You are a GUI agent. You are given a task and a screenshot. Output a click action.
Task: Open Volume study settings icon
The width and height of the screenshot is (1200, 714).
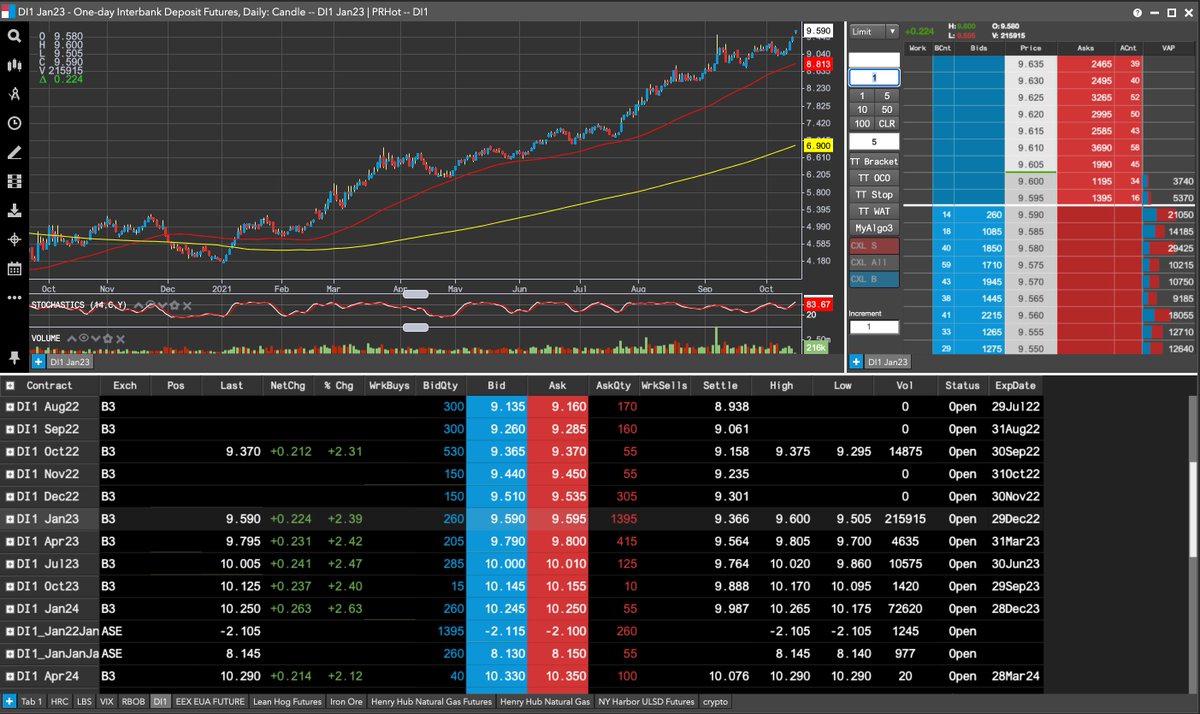pos(109,338)
